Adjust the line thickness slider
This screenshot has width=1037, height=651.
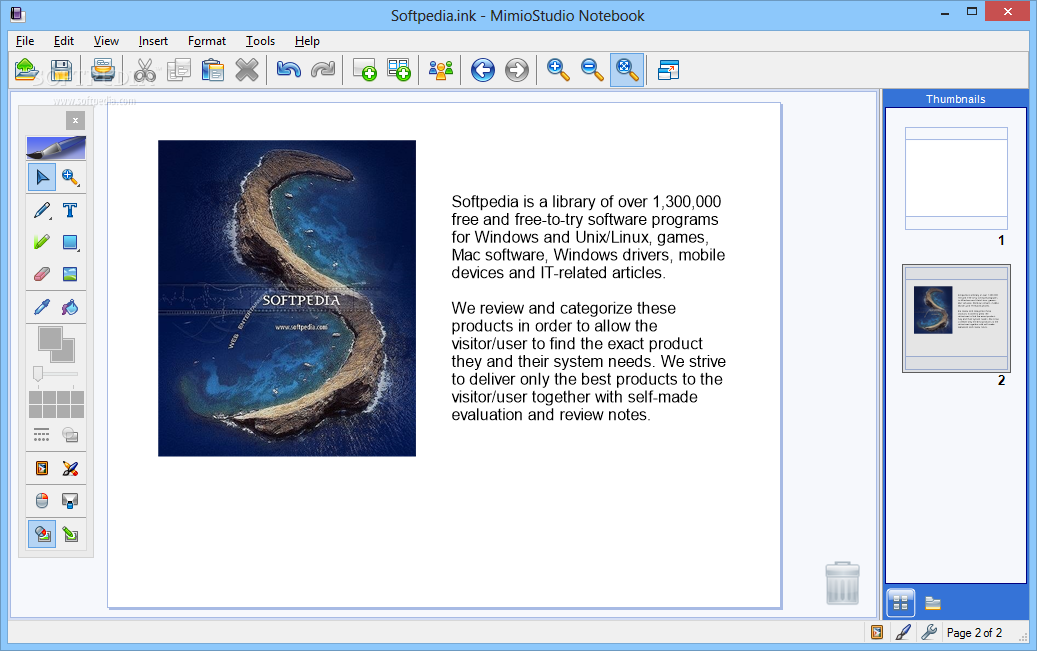(56, 374)
